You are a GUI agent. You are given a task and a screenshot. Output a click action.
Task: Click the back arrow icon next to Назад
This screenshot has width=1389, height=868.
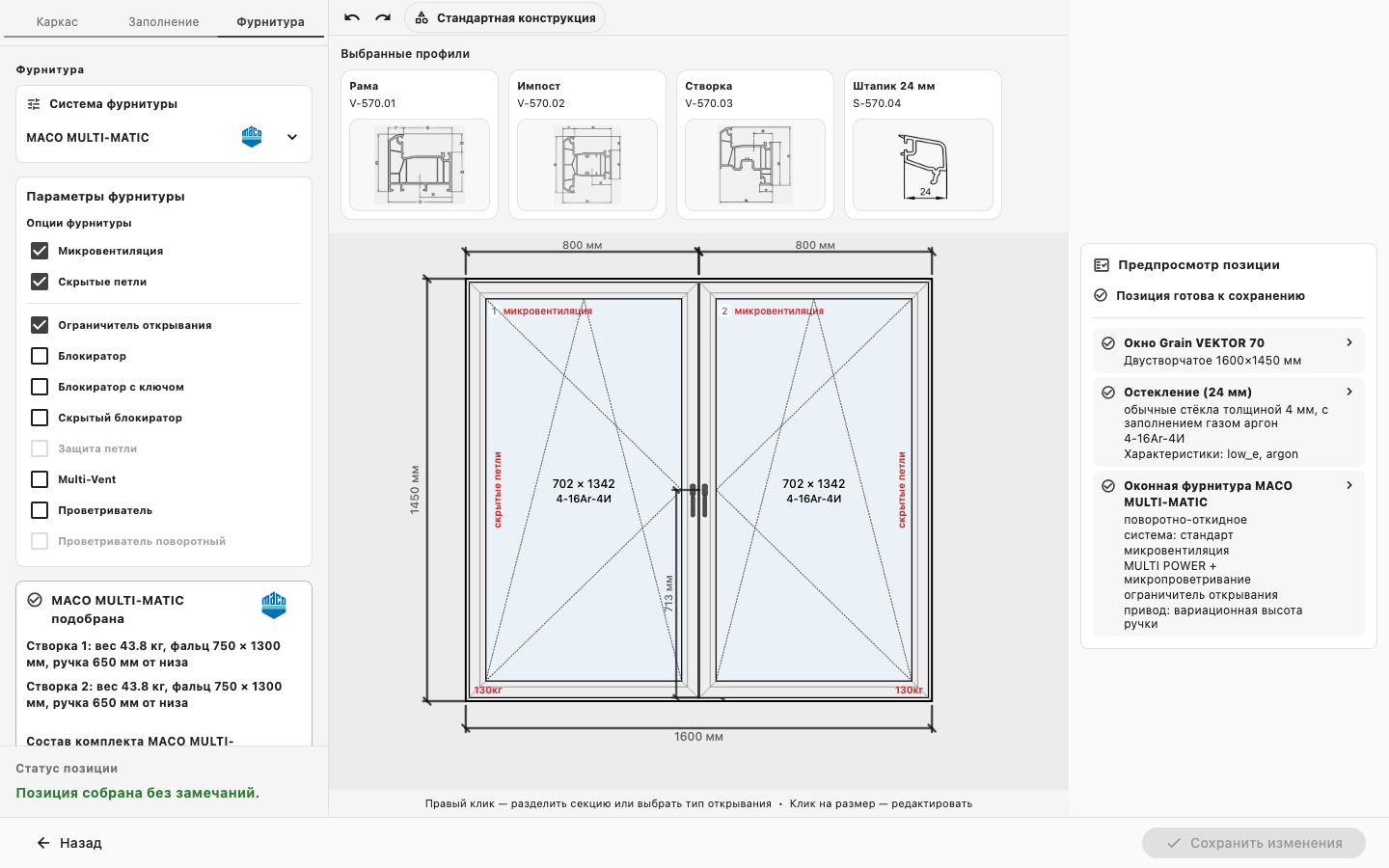tap(43, 843)
